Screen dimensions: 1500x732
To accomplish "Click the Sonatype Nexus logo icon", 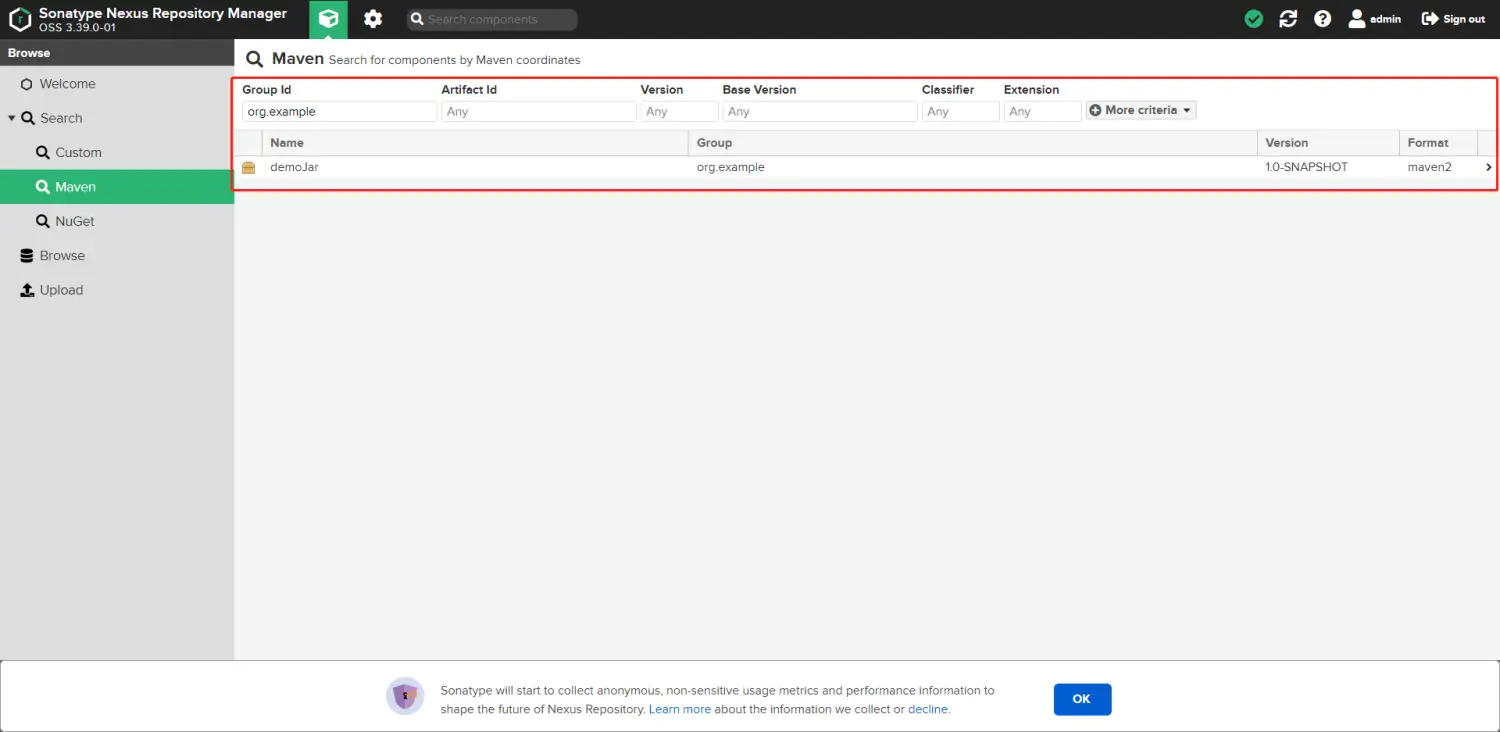I will [20, 19].
